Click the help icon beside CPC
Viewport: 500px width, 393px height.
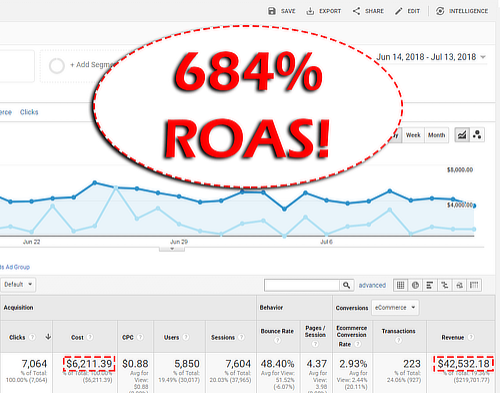[x=140, y=337]
